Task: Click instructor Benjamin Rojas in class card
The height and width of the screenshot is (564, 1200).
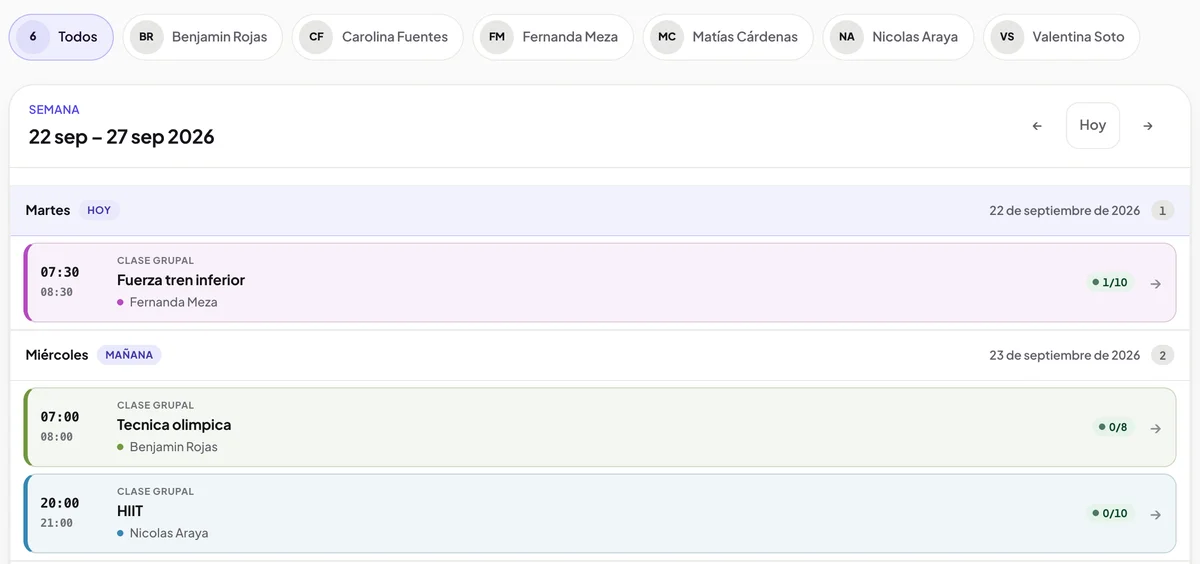Action: (x=173, y=447)
